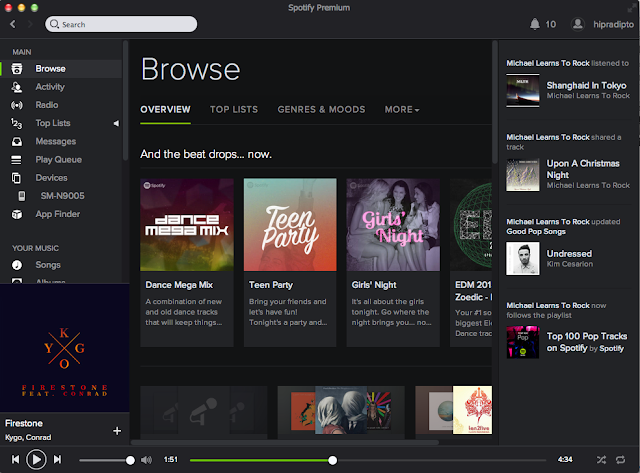Add Firestone to Your Music with plus icon
Screen dimensions: 640x473
pyautogui.click(x=117, y=431)
